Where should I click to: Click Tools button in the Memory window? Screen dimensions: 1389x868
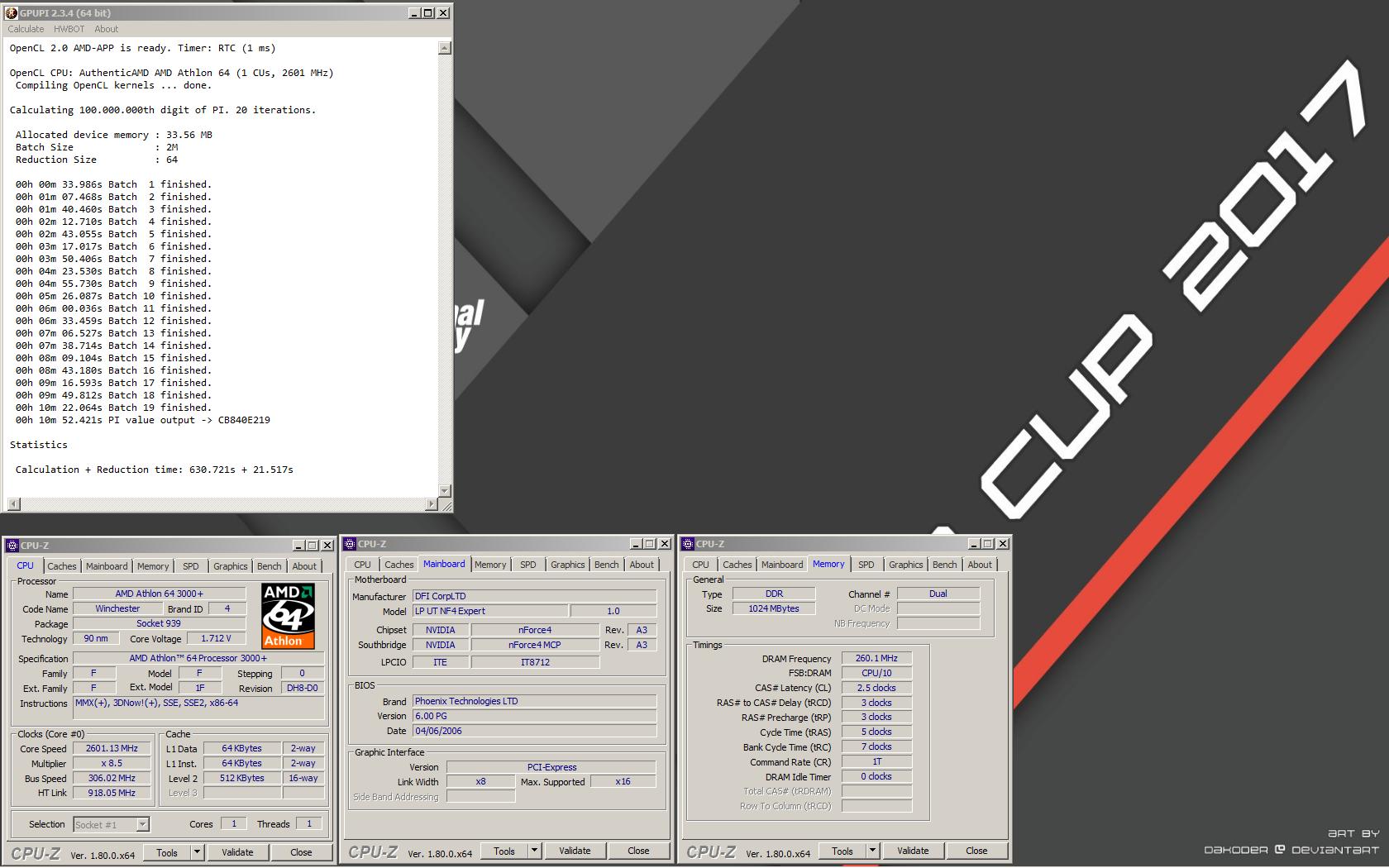click(842, 851)
